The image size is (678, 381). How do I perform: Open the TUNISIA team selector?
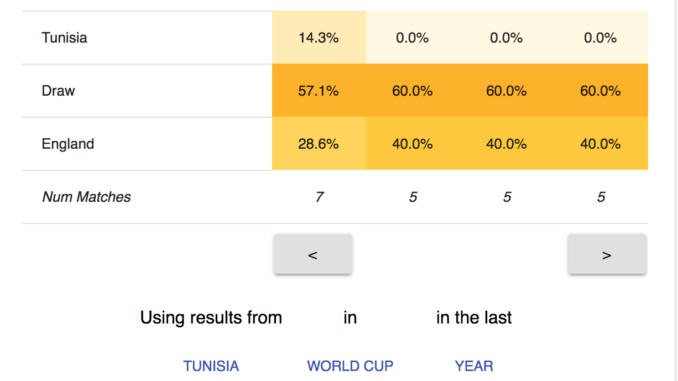point(211,366)
